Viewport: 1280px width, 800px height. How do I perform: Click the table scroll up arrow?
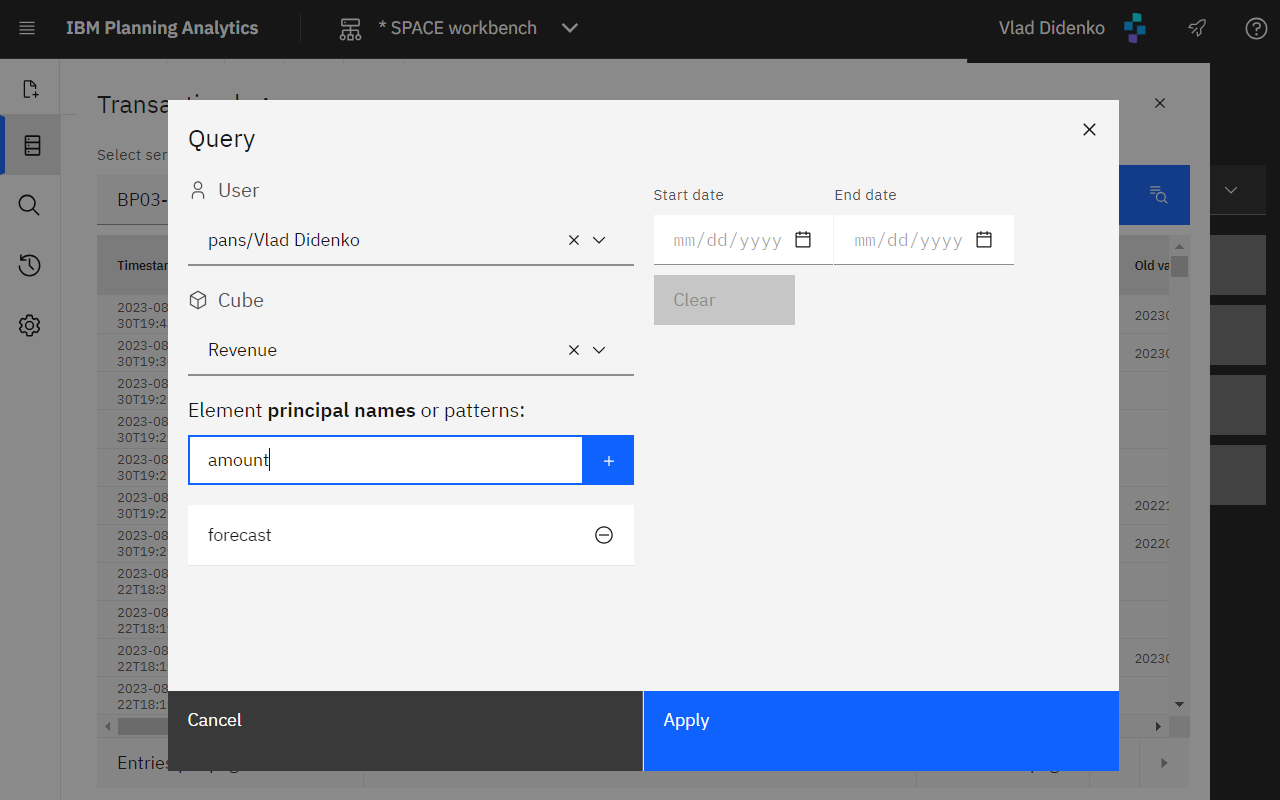(x=1180, y=246)
